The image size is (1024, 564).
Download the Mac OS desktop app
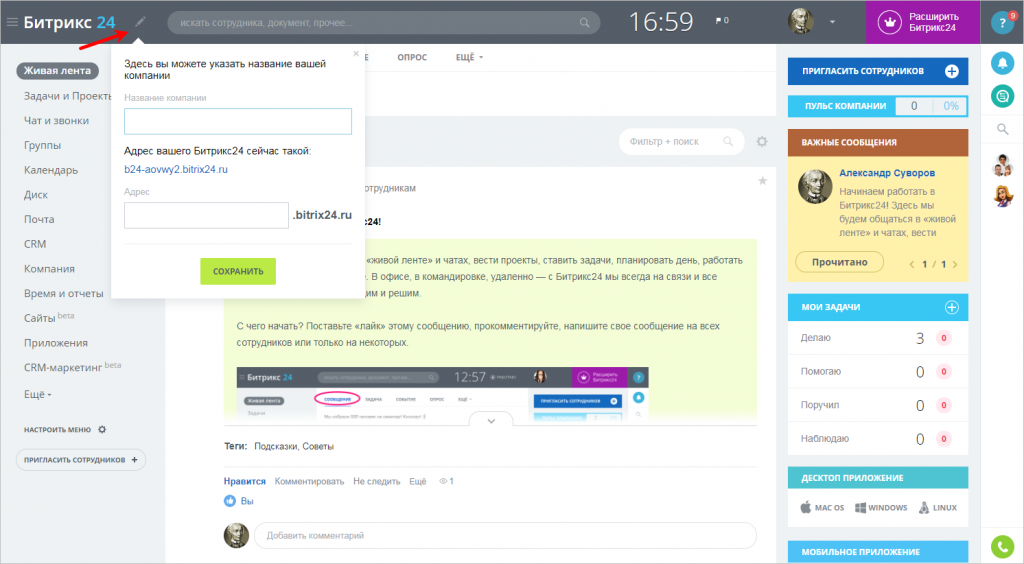pos(823,508)
